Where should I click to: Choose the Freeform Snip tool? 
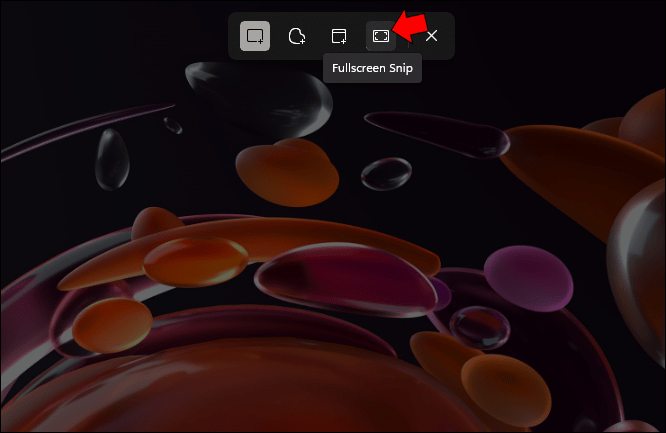[296, 36]
